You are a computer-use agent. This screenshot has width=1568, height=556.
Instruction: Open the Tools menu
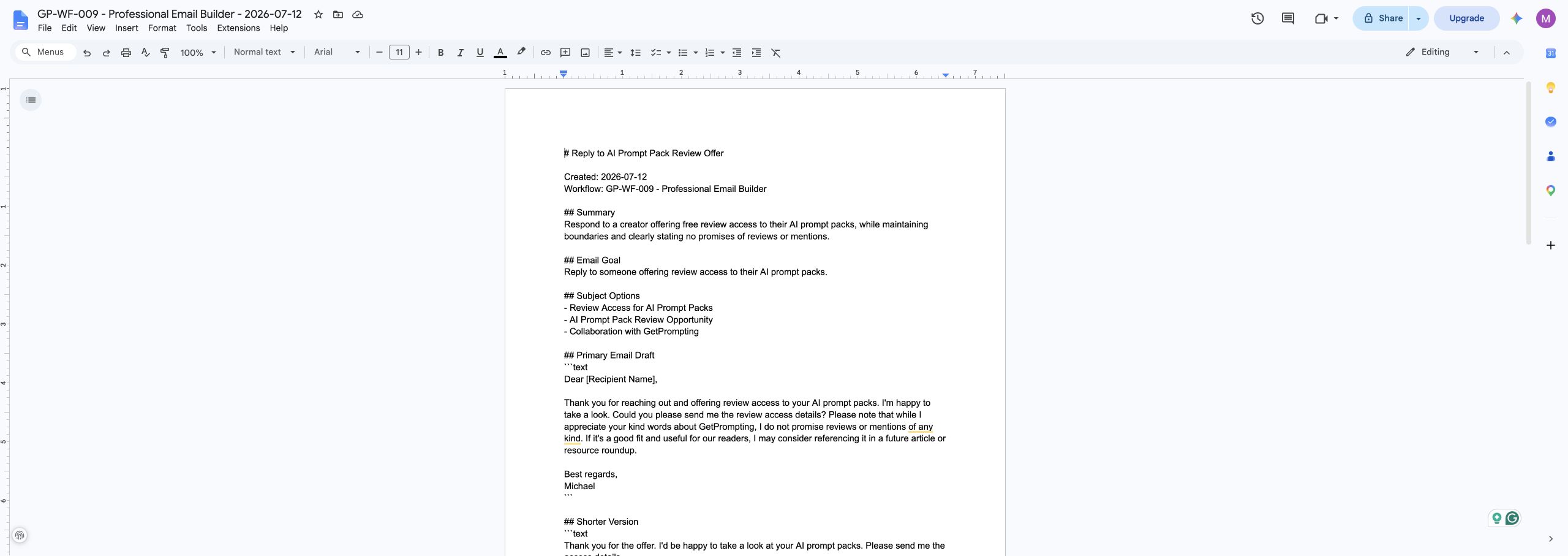click(197, 28)
